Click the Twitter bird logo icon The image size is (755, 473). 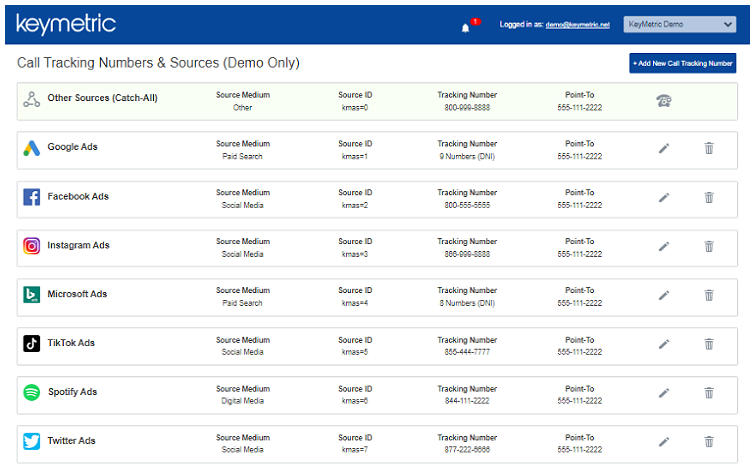coord(32,441)
